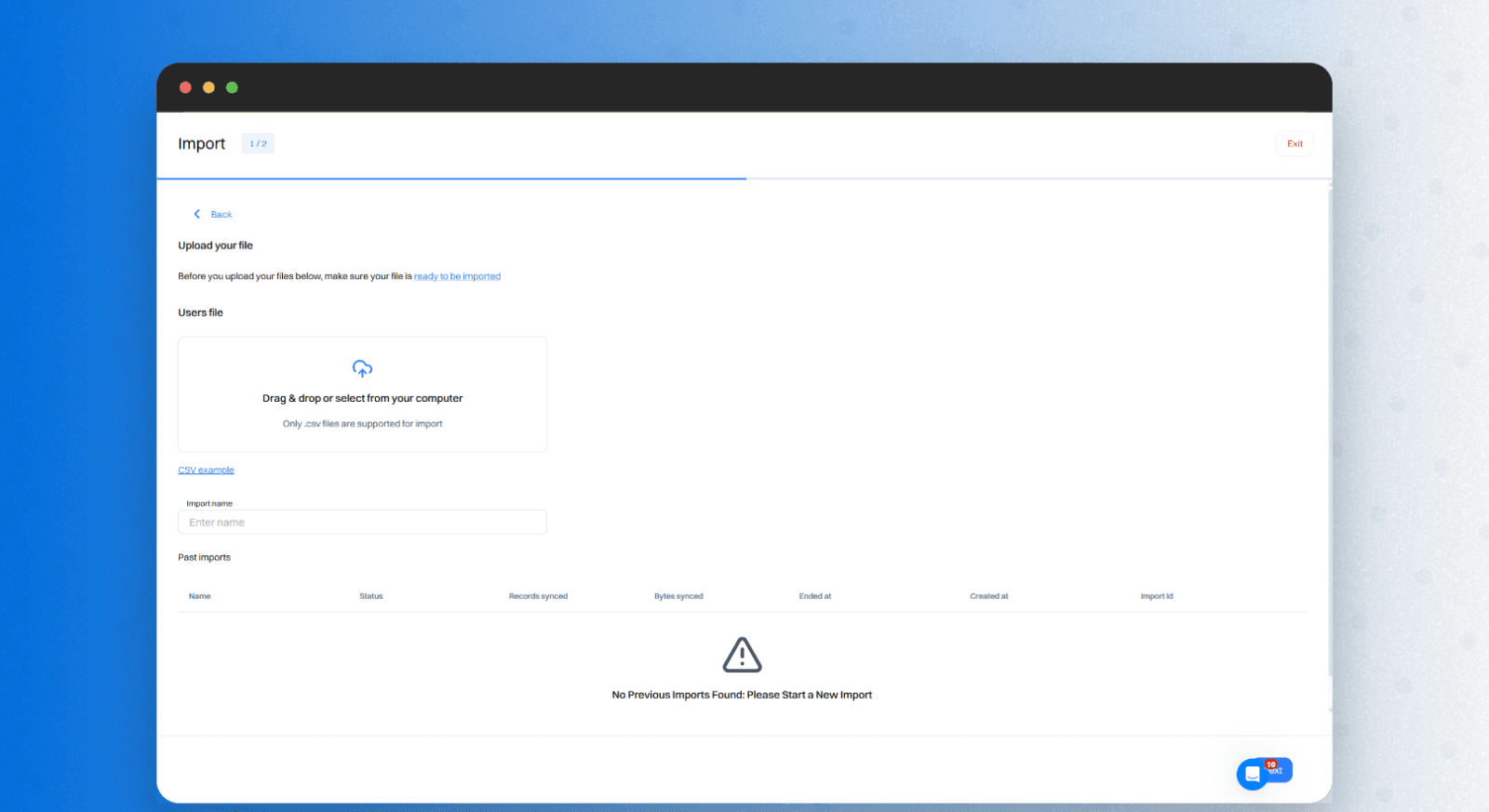
Task: Click the left chevron beside Back
Action: [196, 214]
